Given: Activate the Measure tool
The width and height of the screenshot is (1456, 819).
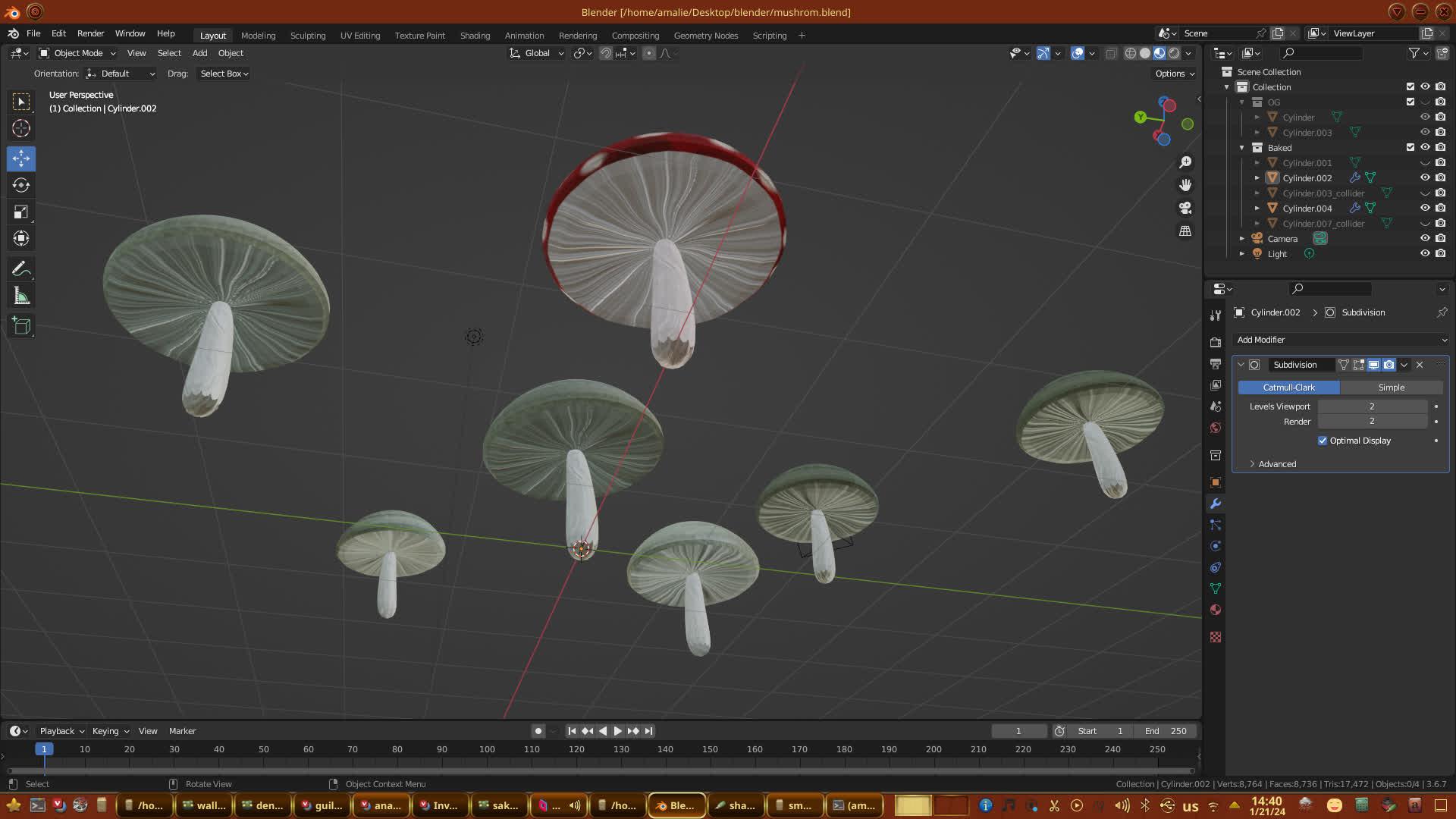Looking at the screenshot, I should [21, 297].
